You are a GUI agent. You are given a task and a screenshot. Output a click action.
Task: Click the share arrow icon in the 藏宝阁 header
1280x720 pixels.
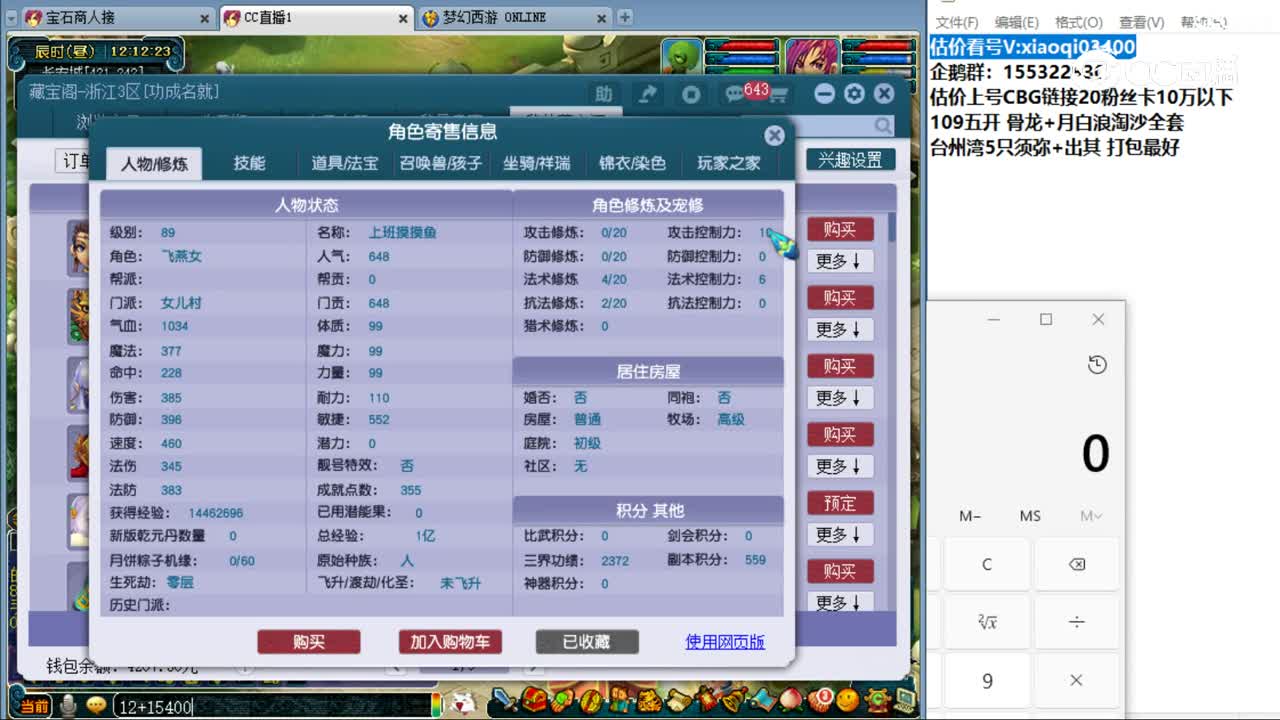(649, 92)
